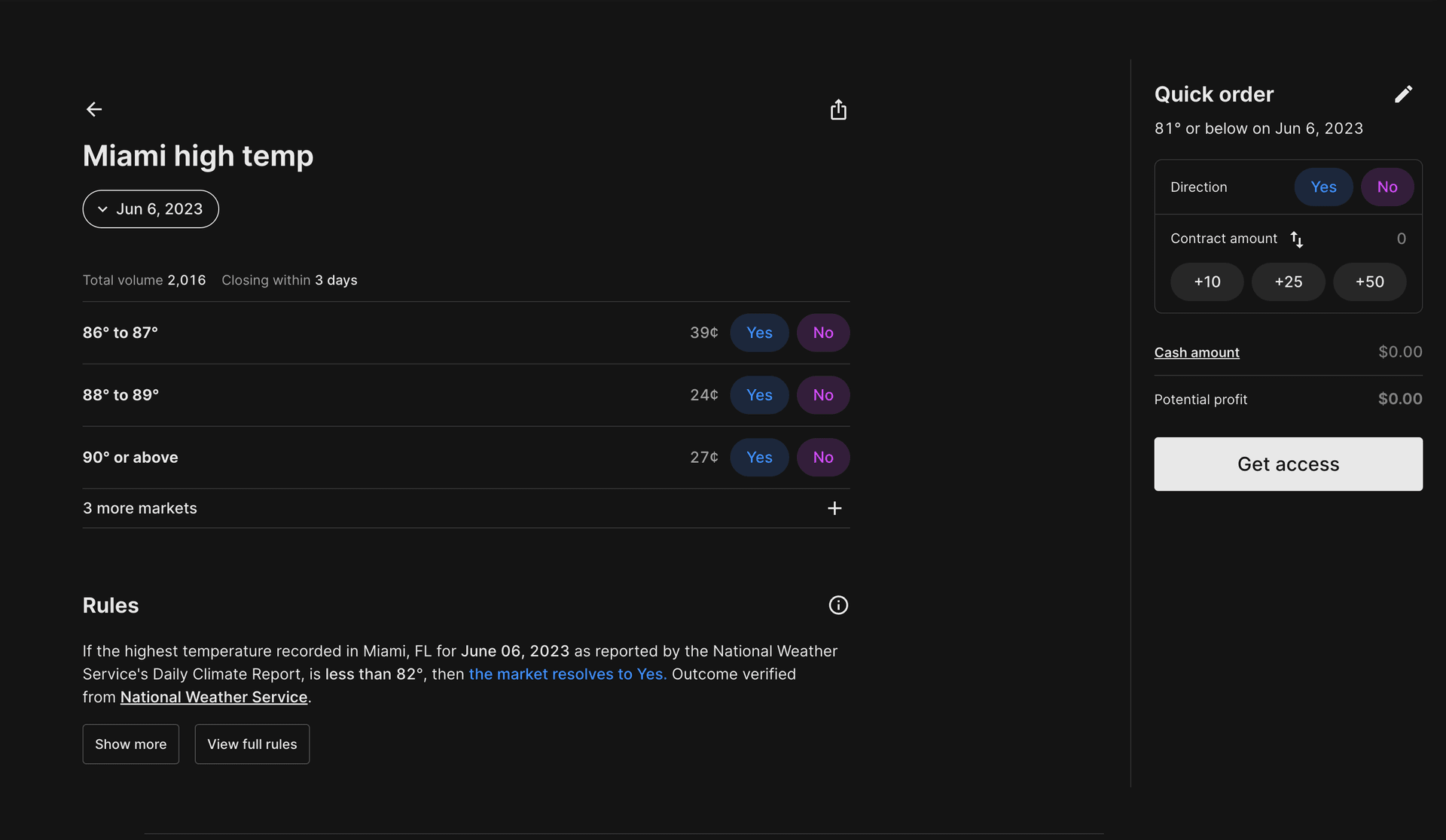The width and height of the screenshot is (1446, 840).
Task: Add +25 contracts
Action: coord(1289,282)
